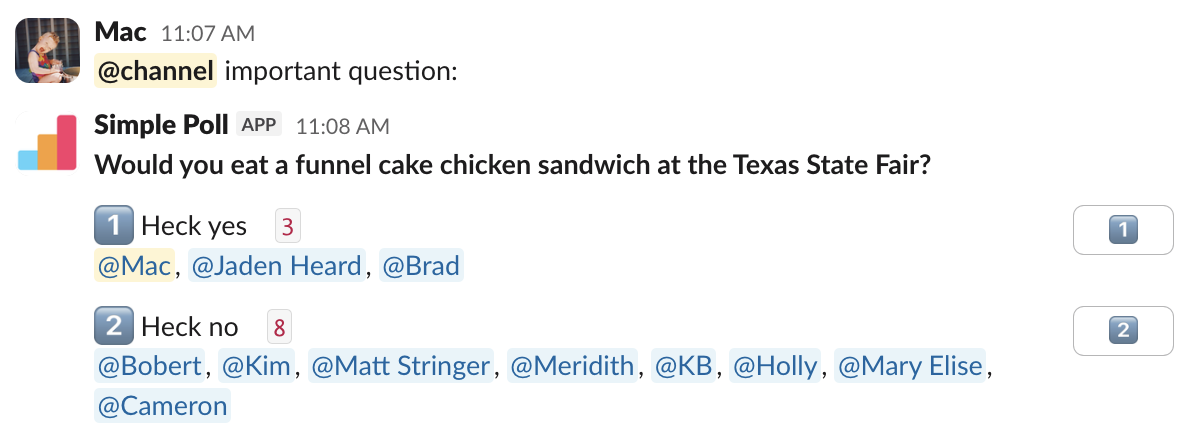Click the Simple Poll app icon
This screenshot has height=444, width=1194.
(x=48, y=143)
